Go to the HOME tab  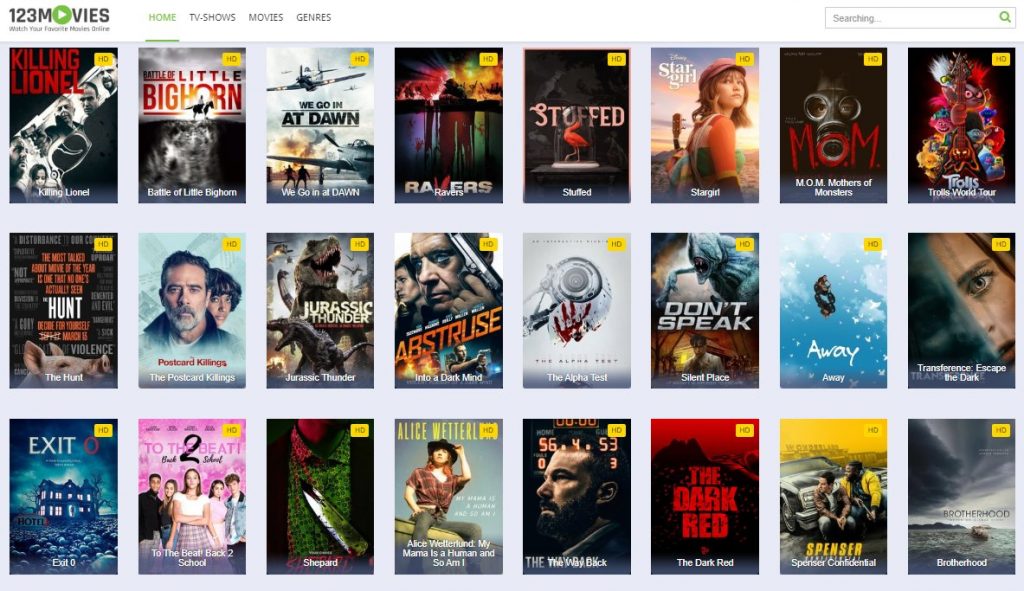click(162, 18)
